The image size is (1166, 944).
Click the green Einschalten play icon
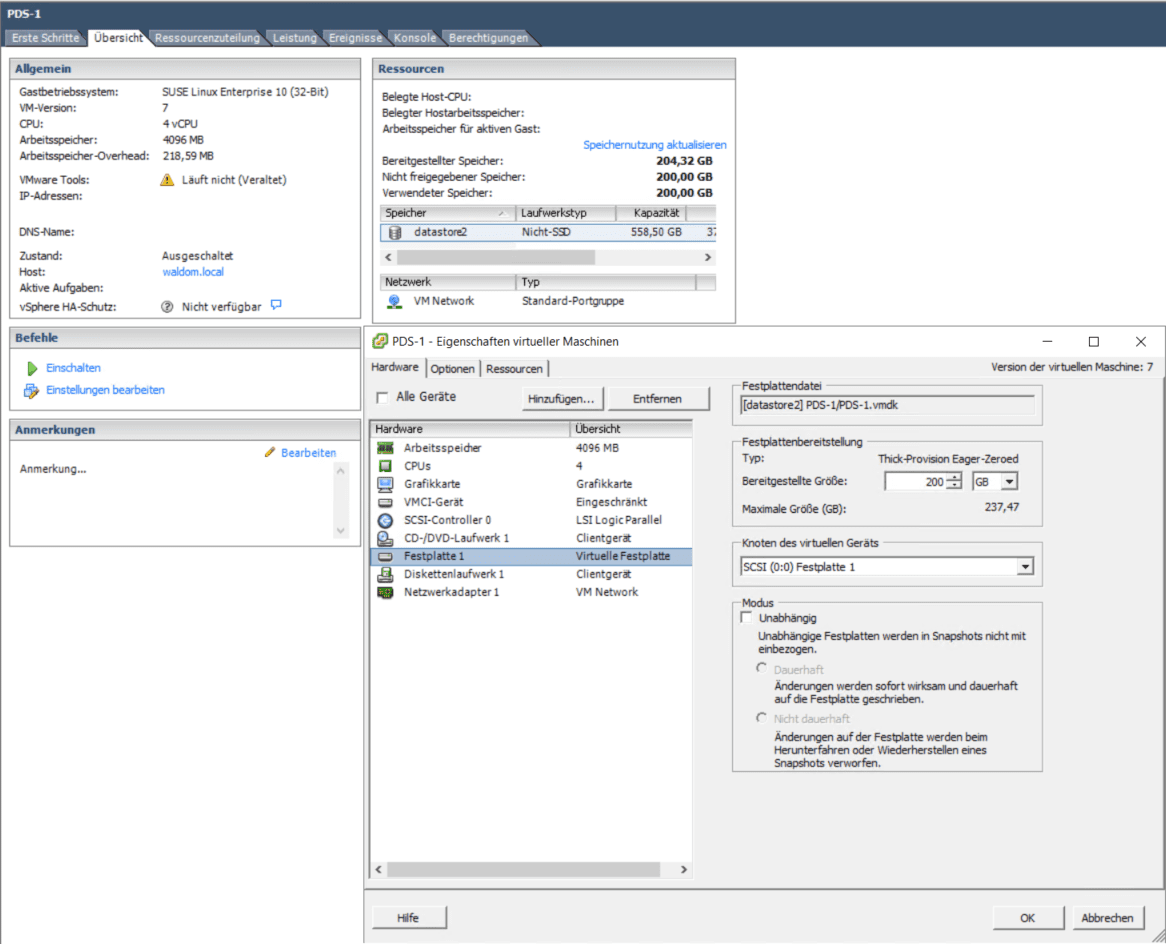32,368
